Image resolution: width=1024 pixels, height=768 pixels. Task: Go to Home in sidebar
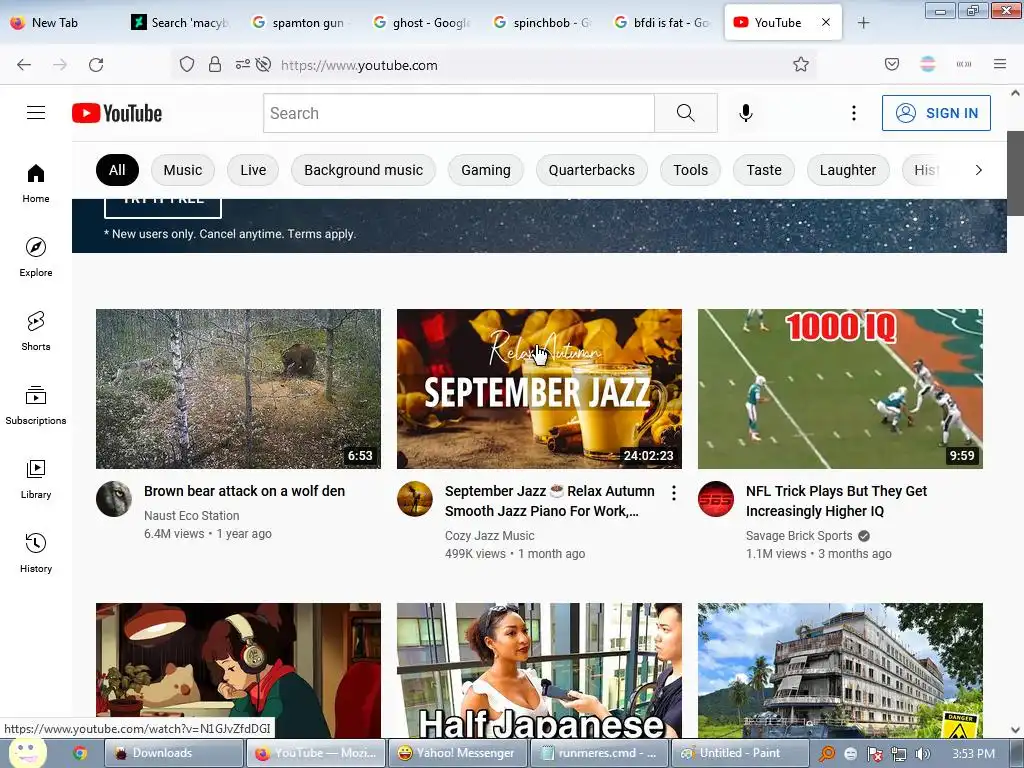coord(36,184)
